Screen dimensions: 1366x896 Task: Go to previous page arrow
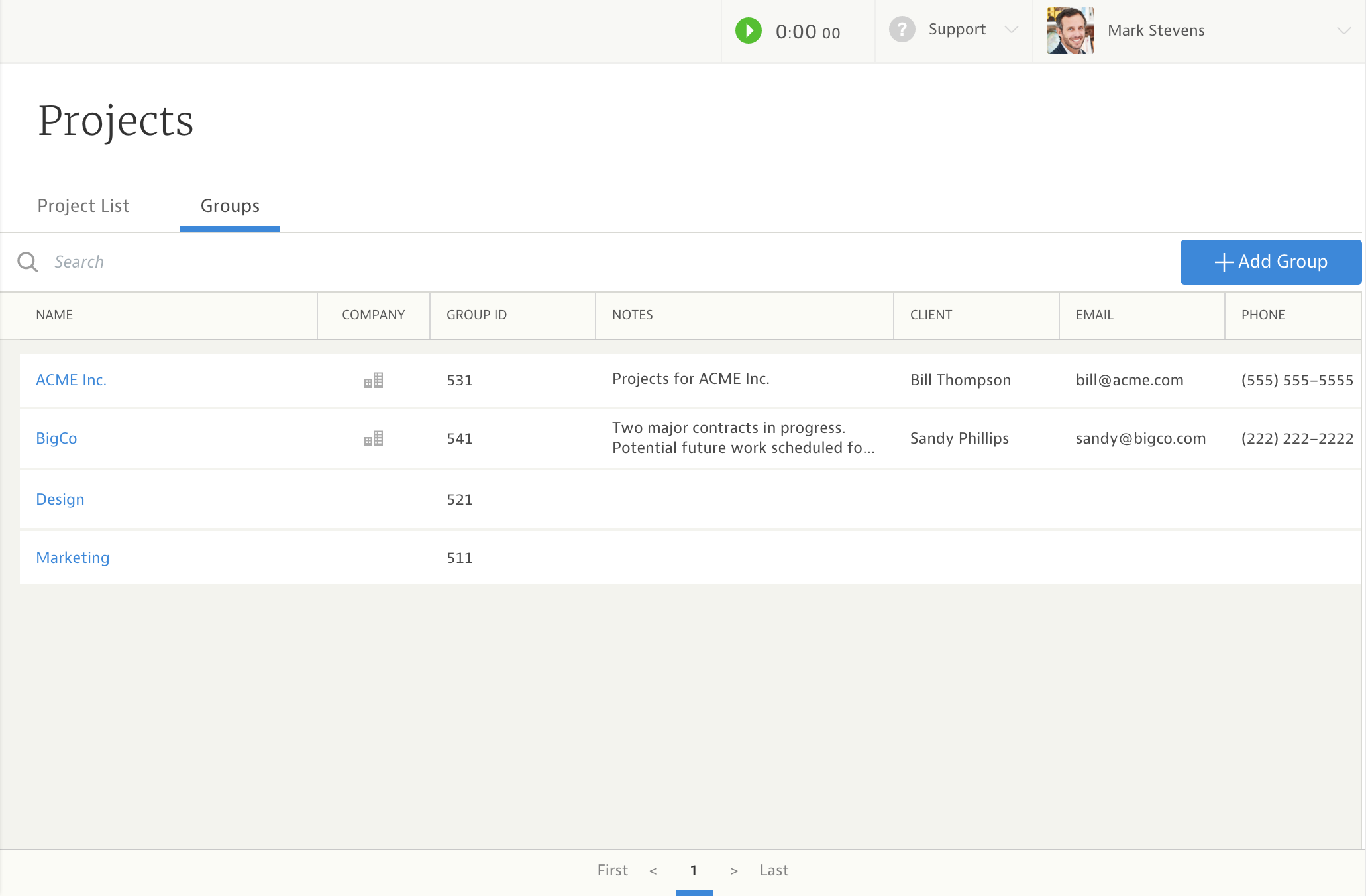coord(653,871)
